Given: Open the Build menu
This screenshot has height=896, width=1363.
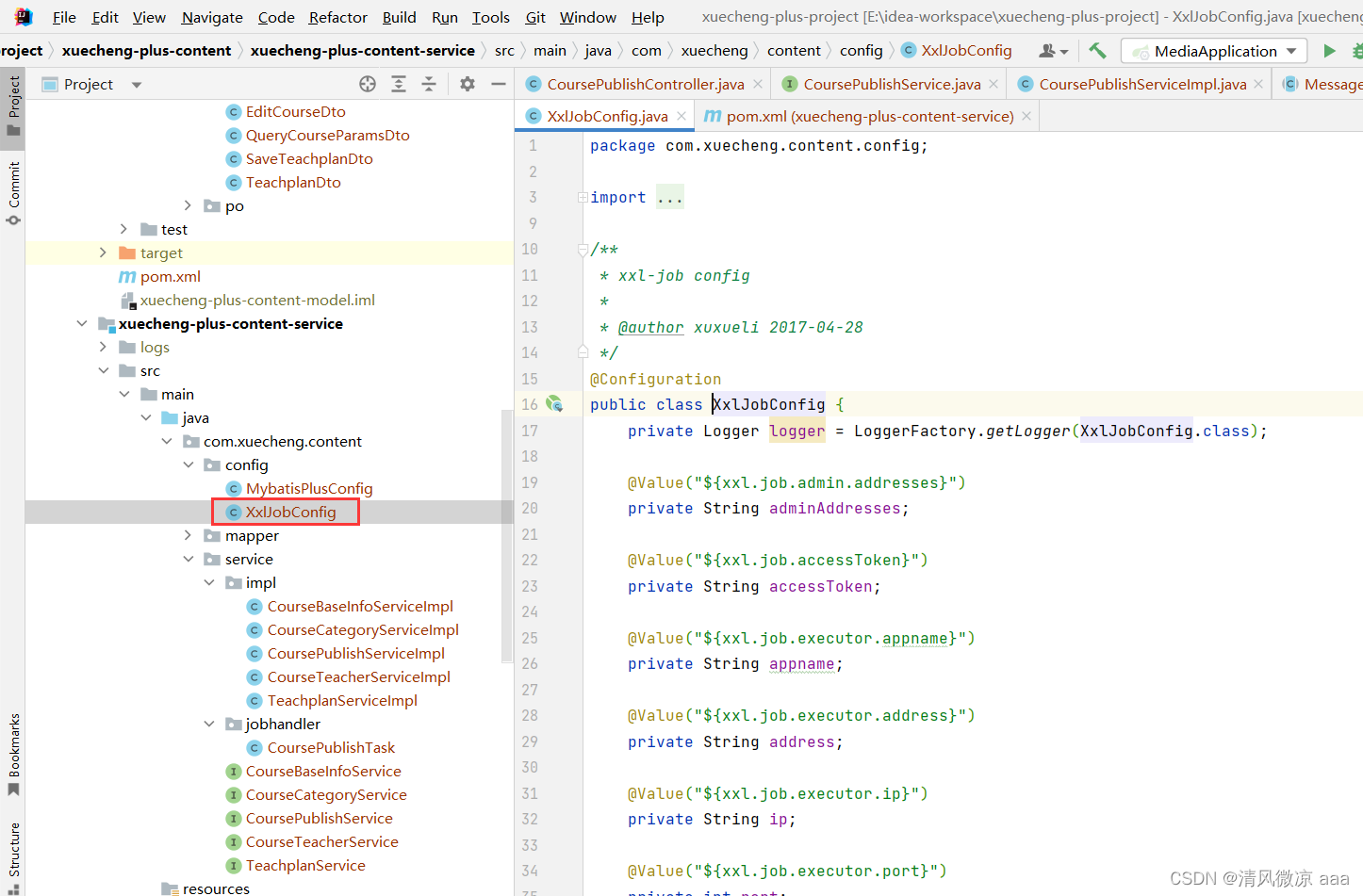Looking at the screenshot, I should tap(399, 17).
